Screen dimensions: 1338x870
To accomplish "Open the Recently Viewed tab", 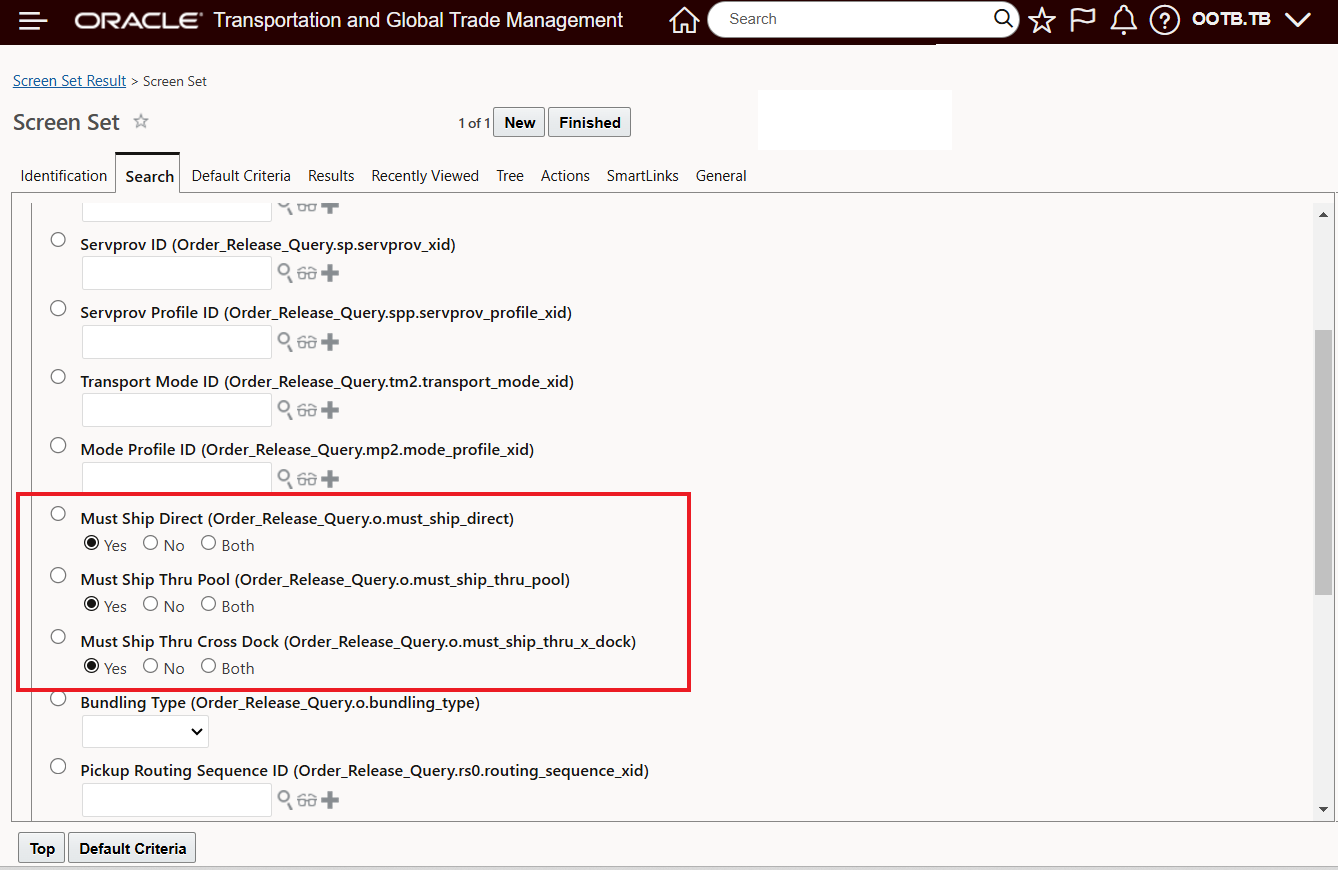I will (425, 175).
